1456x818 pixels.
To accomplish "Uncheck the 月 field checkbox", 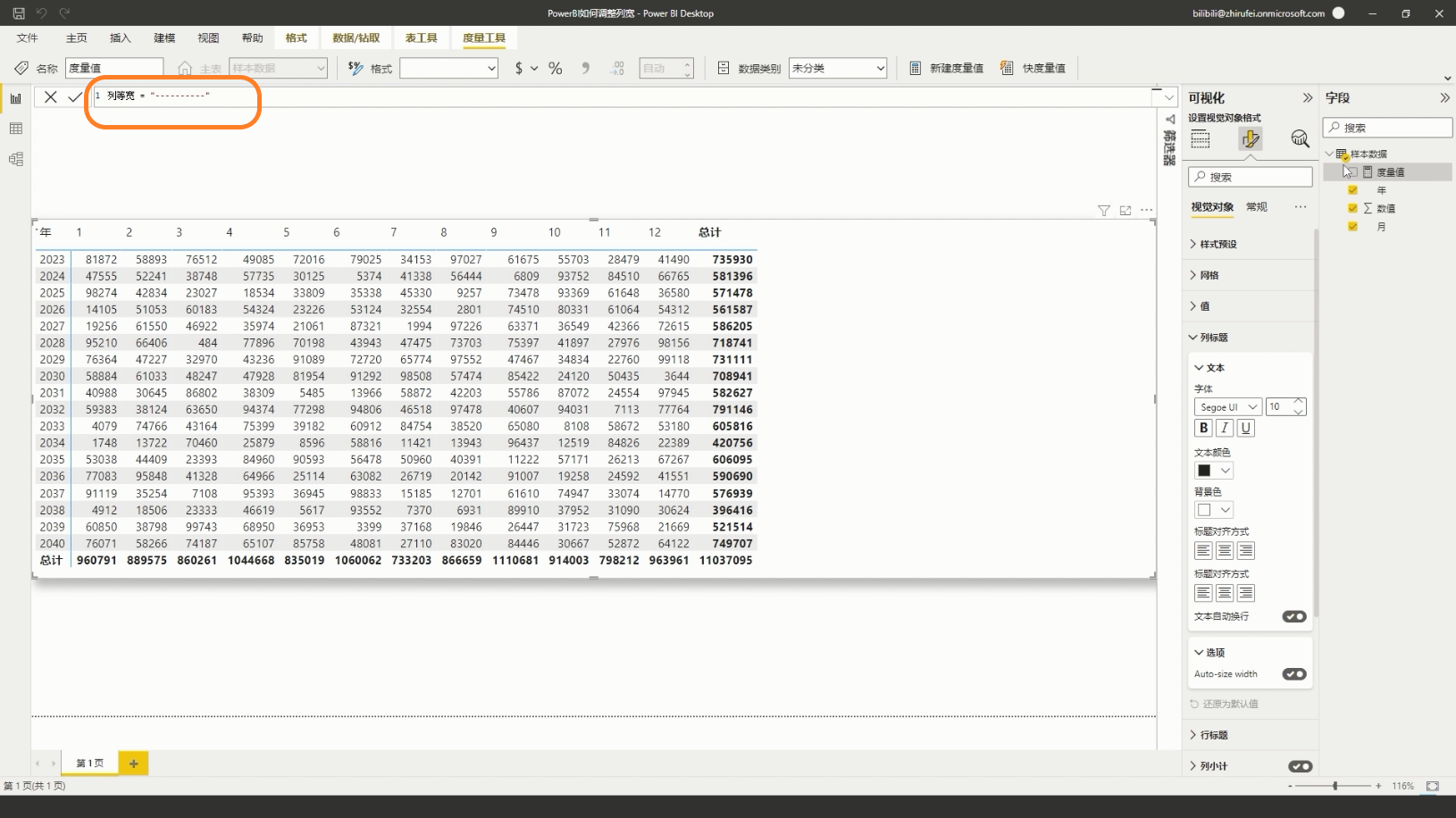I will click(x=1352, y=227).
